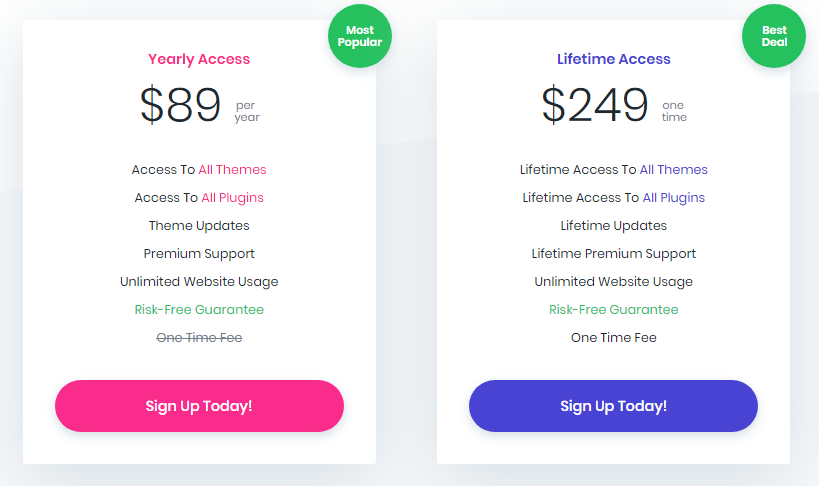The width and height of the screenshot is (819, 486).
Task: Open the purple All Themes link
Action: tap(674, 170)
